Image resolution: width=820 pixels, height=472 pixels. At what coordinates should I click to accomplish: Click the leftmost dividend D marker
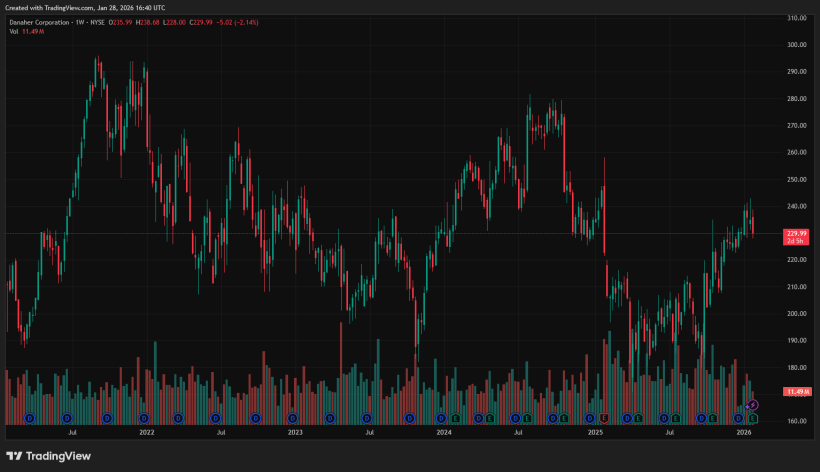pos(29,417)
